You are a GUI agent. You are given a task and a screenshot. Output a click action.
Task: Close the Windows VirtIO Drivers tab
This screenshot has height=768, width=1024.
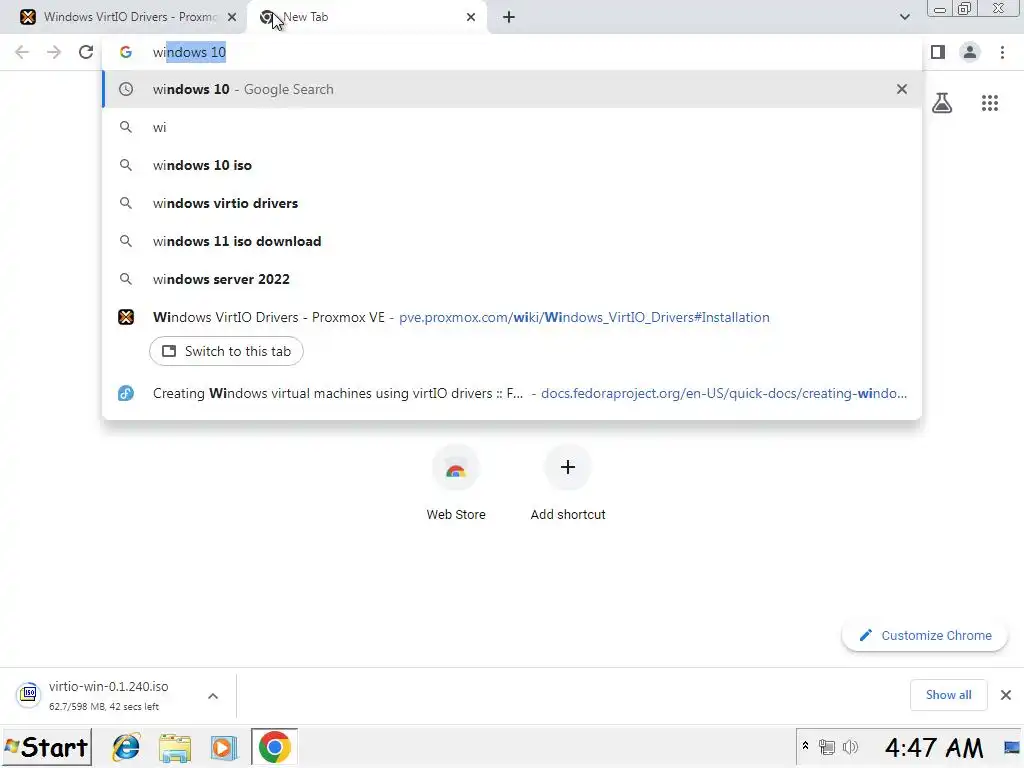[232, 17]
